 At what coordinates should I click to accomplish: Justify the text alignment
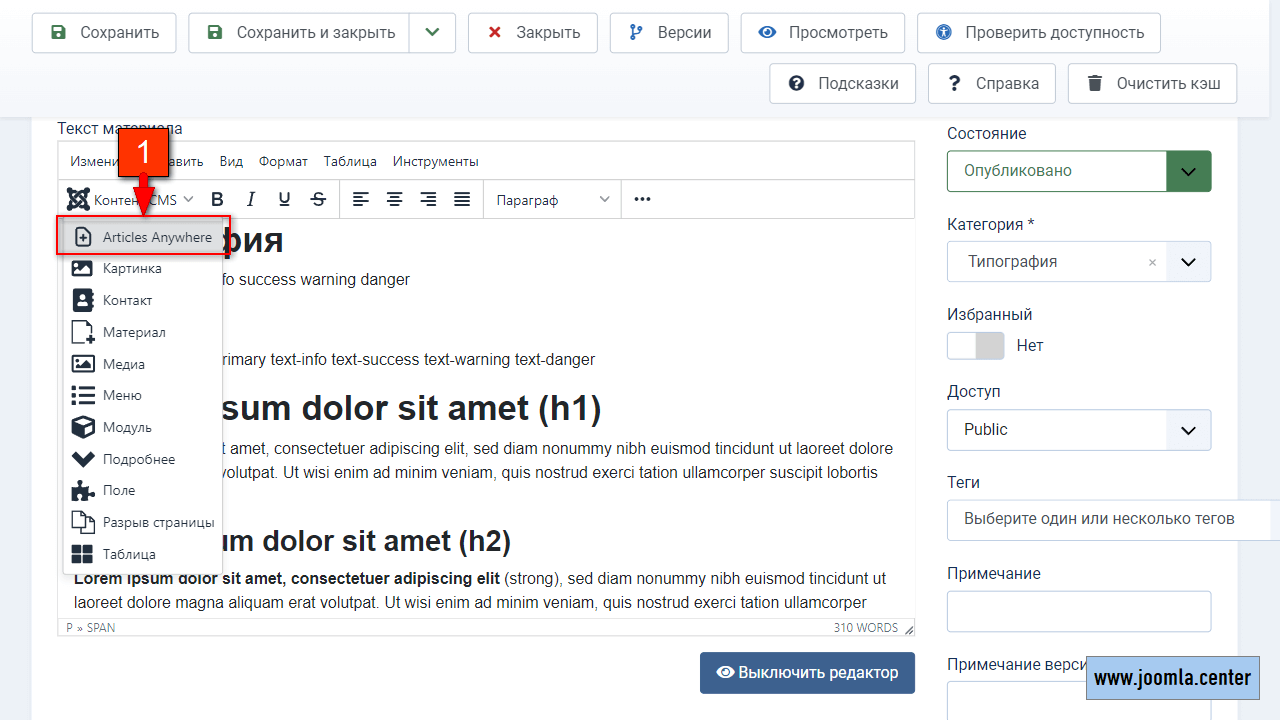462,199
